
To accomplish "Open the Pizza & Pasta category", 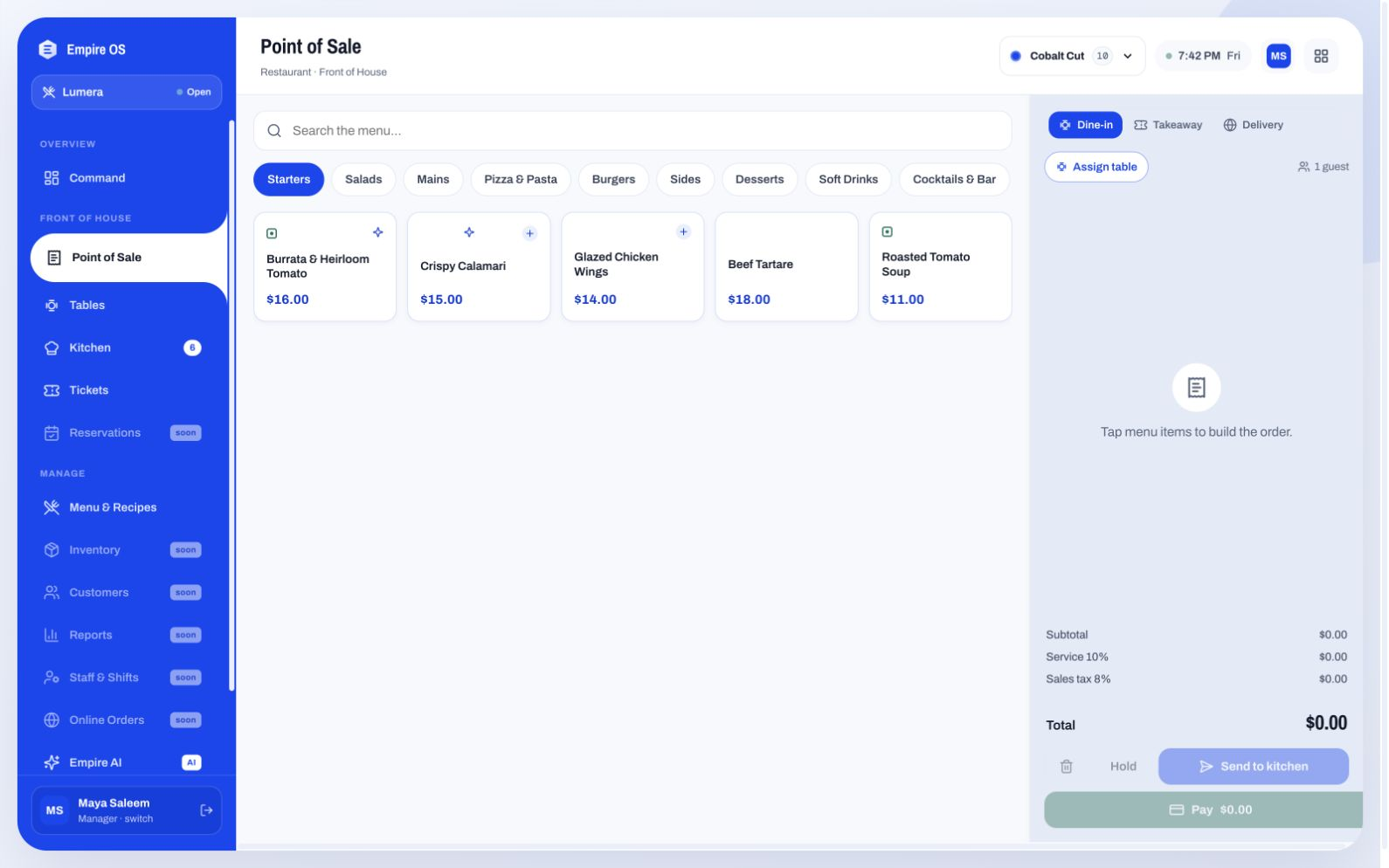I will (x=521, y=179).
